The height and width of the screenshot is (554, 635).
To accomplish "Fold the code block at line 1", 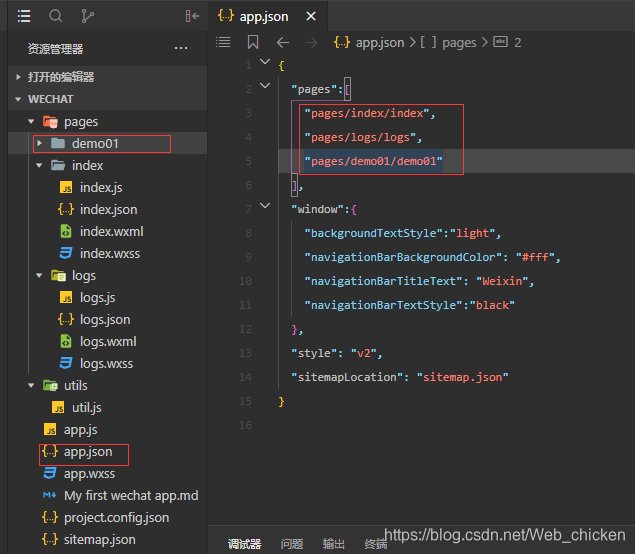I will (x=265, y=62).
